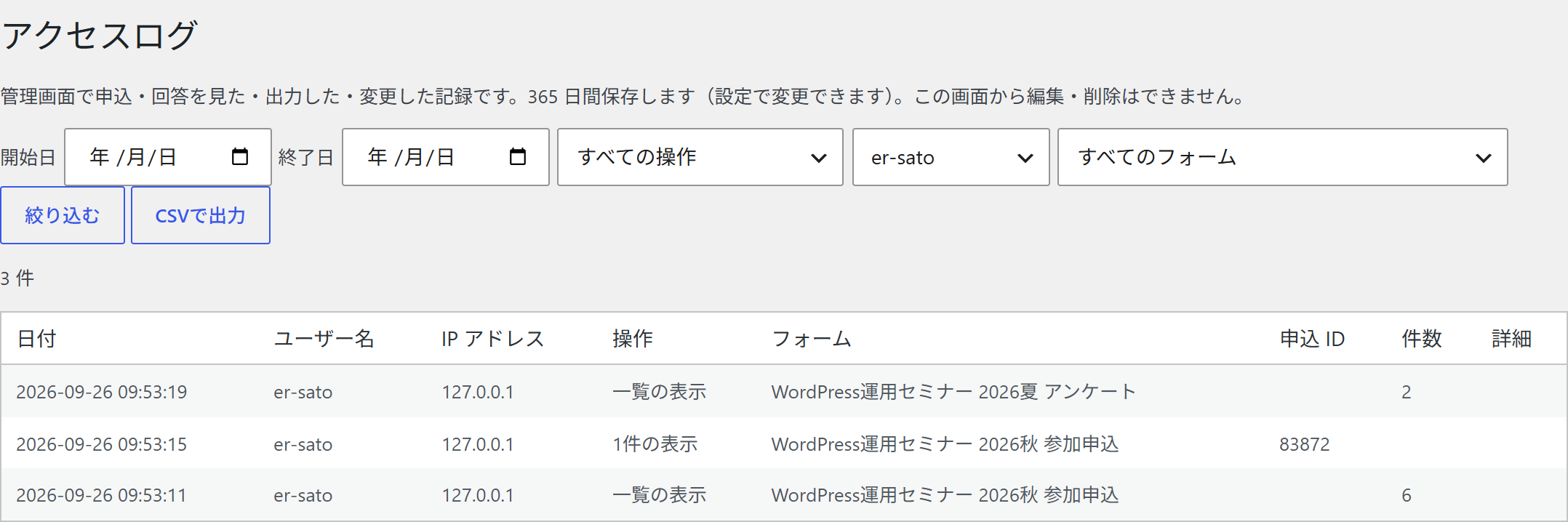
Task: Click 127.0.0.1 in 09:53:15 row
Action: 478,444
